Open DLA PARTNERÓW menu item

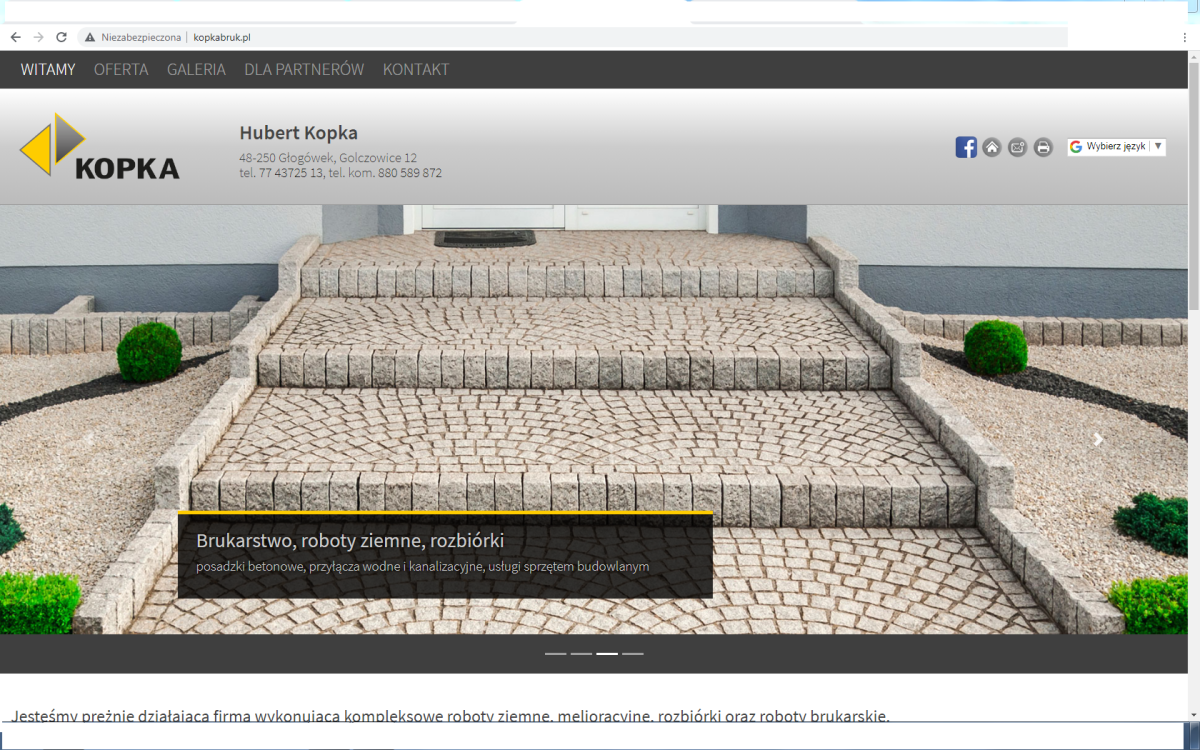[304, 70]
